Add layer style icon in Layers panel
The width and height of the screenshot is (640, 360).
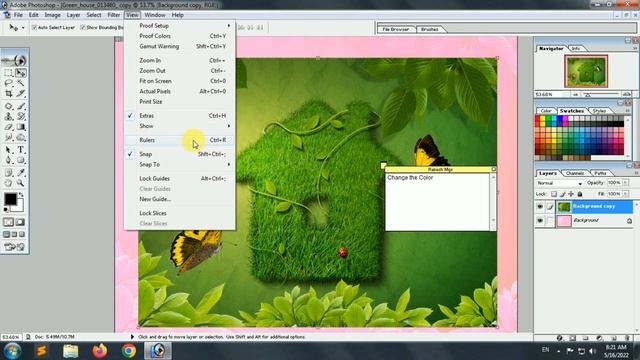(560, 338)
